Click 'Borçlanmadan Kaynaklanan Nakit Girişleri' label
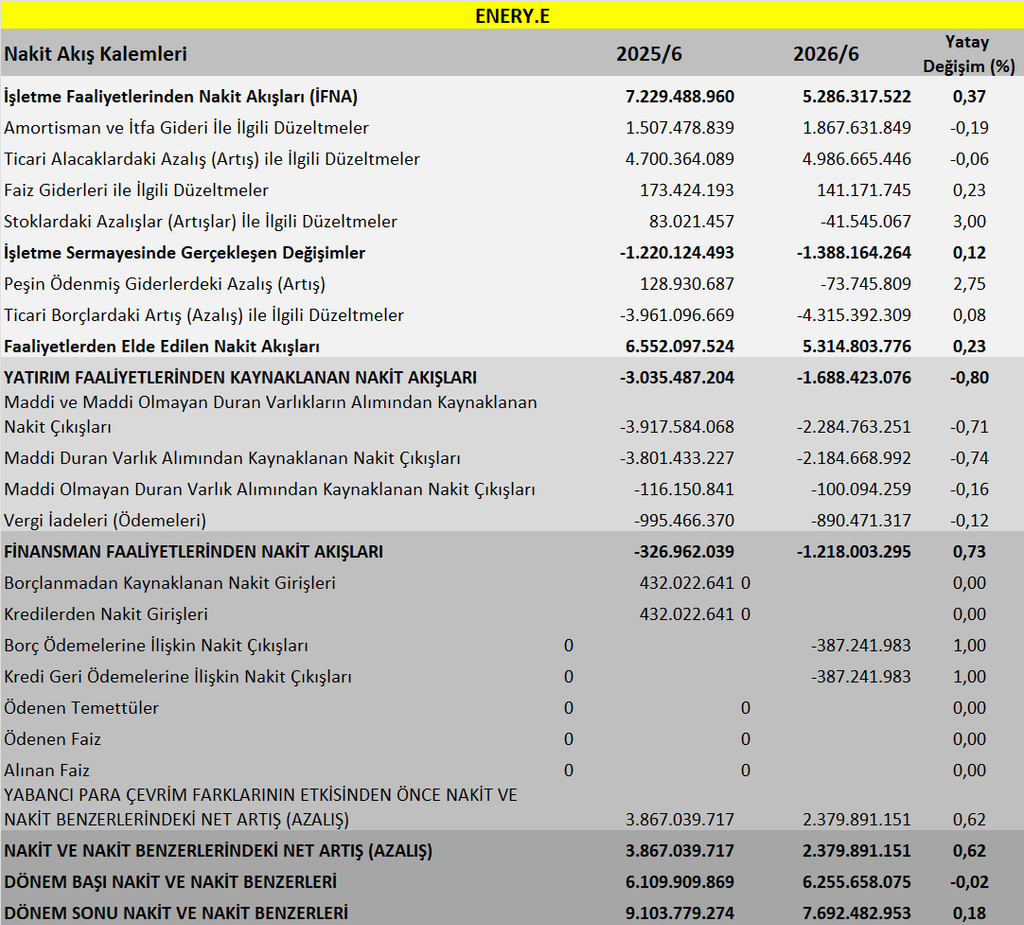Screen dimensions: 1024x925 coord(170,583)
